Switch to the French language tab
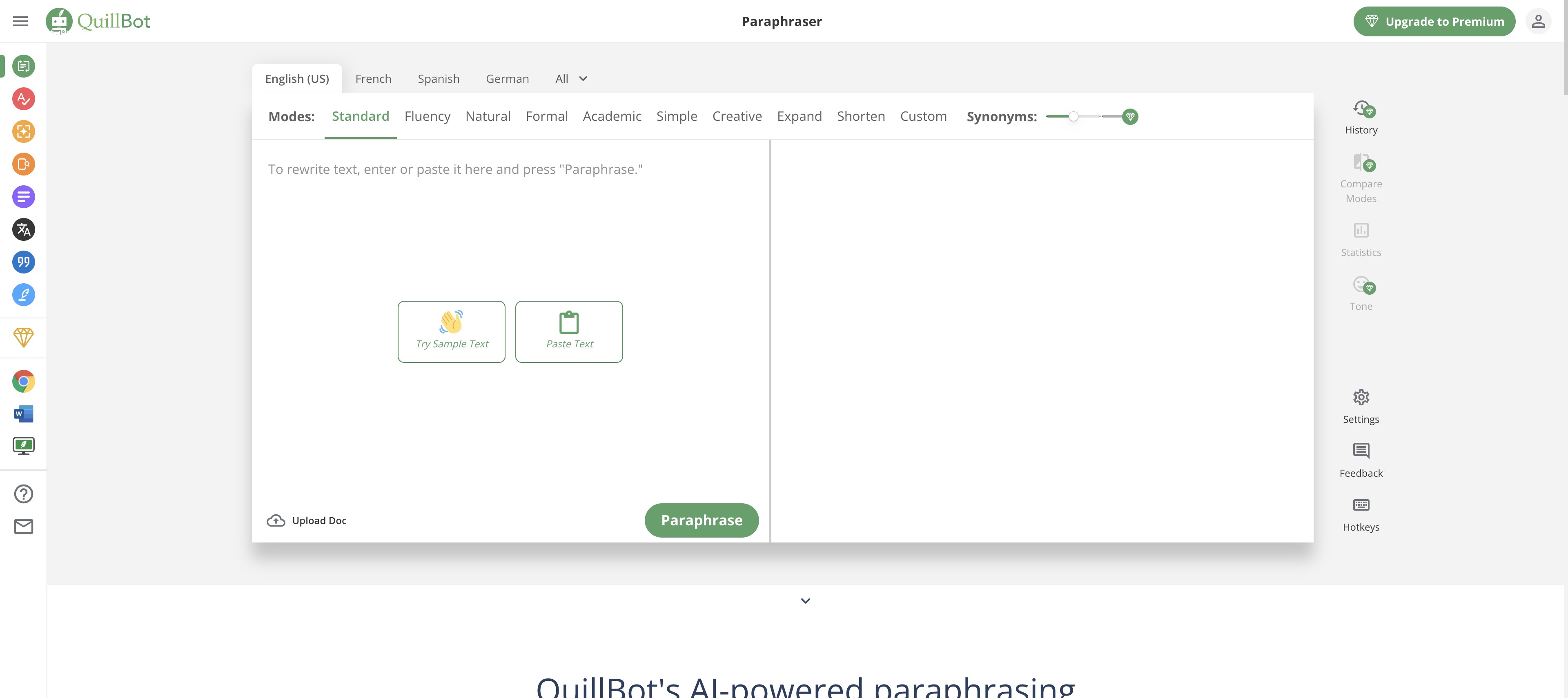Image resolution: width=1568 pixels, height=698 pixels. click(x=373, y=78)
